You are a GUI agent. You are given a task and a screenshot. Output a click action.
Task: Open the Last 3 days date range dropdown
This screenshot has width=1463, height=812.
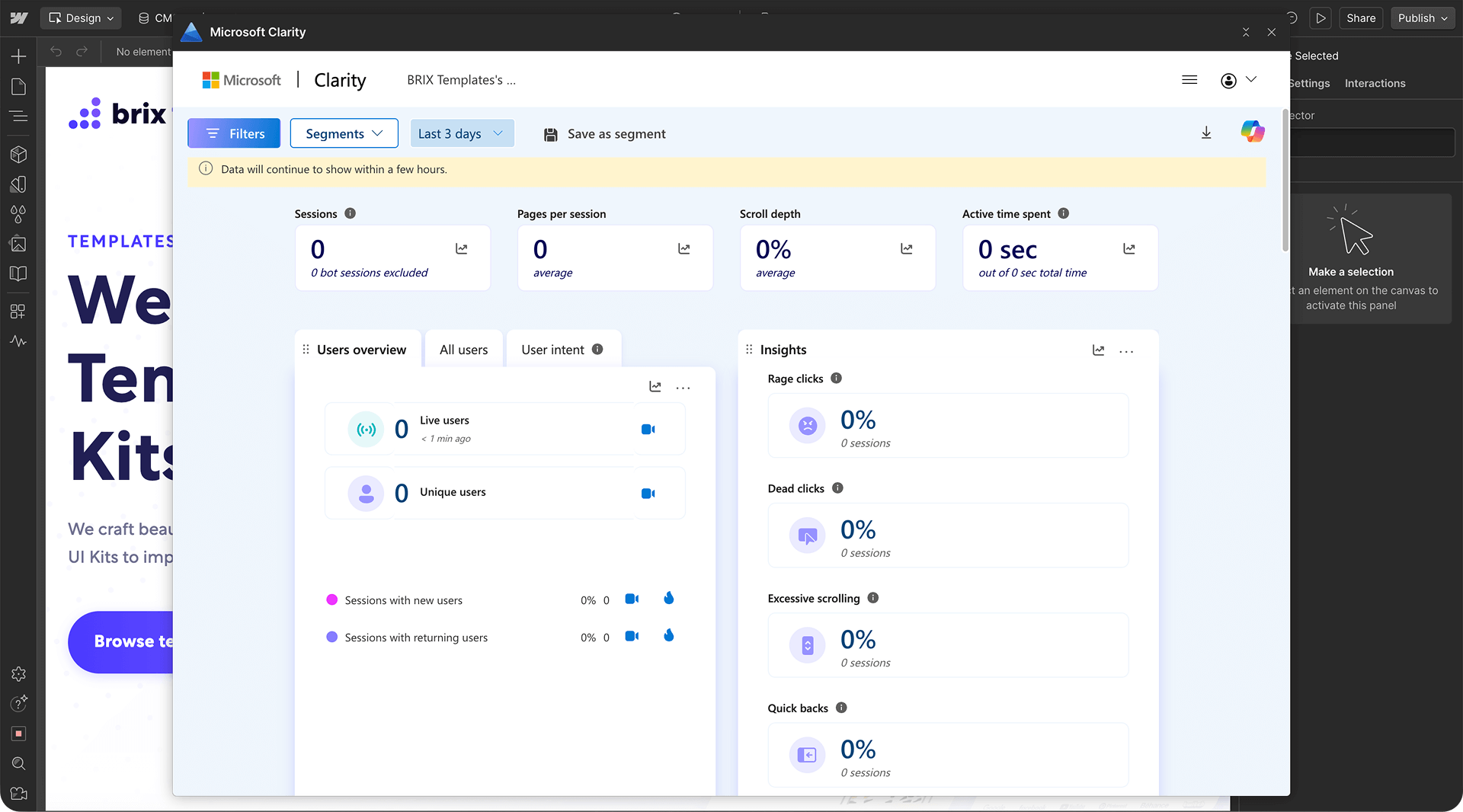462,133
